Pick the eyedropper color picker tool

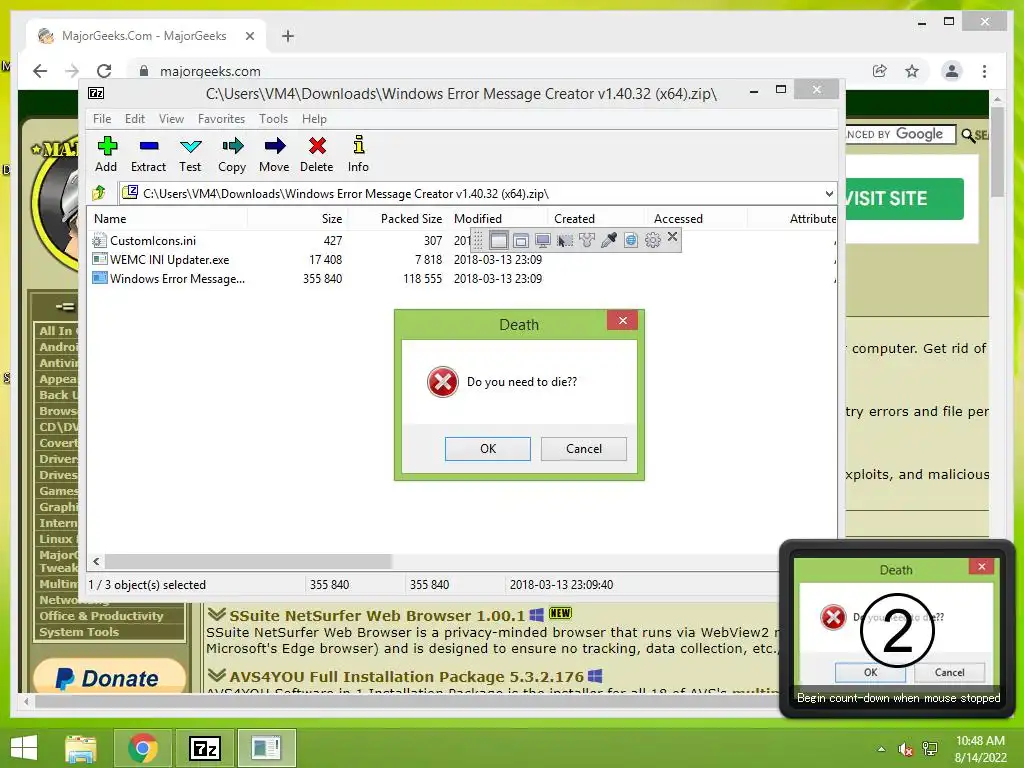tap(609, 240)
